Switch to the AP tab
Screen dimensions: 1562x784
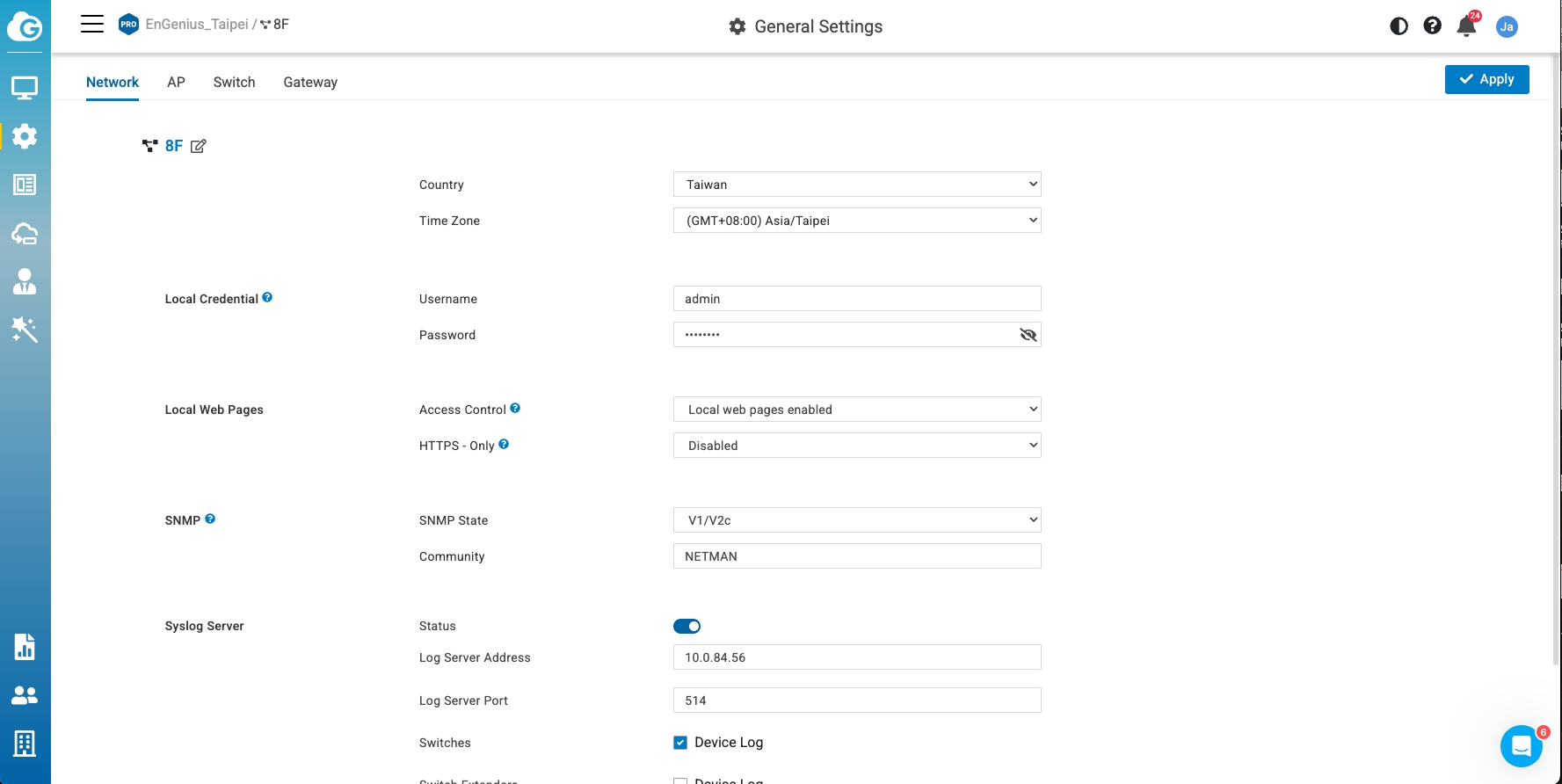click(x=176, y=82)
